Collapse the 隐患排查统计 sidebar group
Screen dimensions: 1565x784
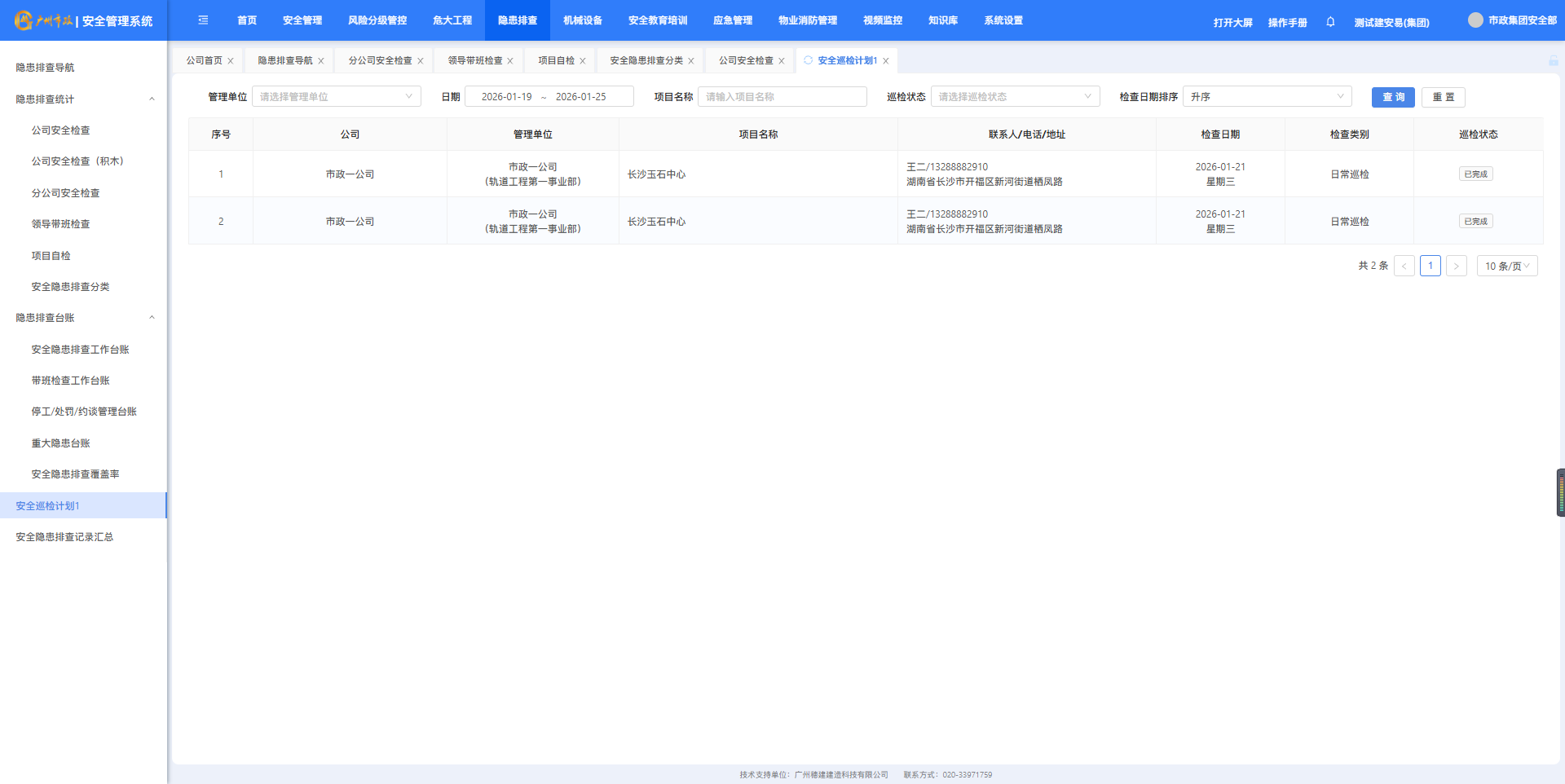[x=152, y=99]
